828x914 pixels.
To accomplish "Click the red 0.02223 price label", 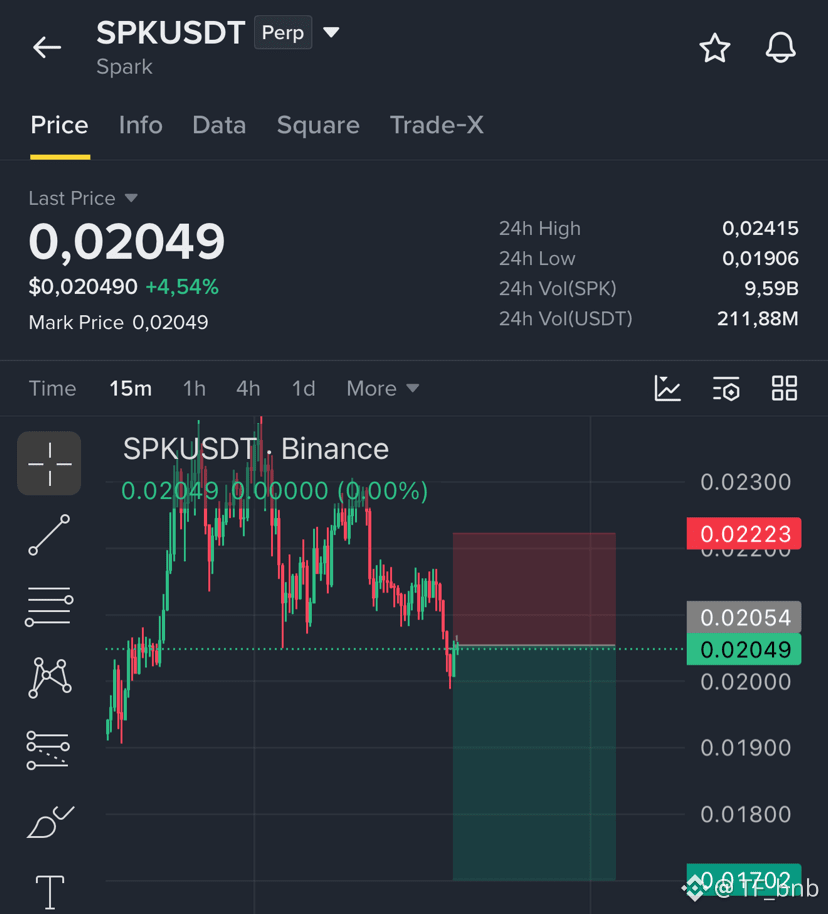I will pos(744,533).
